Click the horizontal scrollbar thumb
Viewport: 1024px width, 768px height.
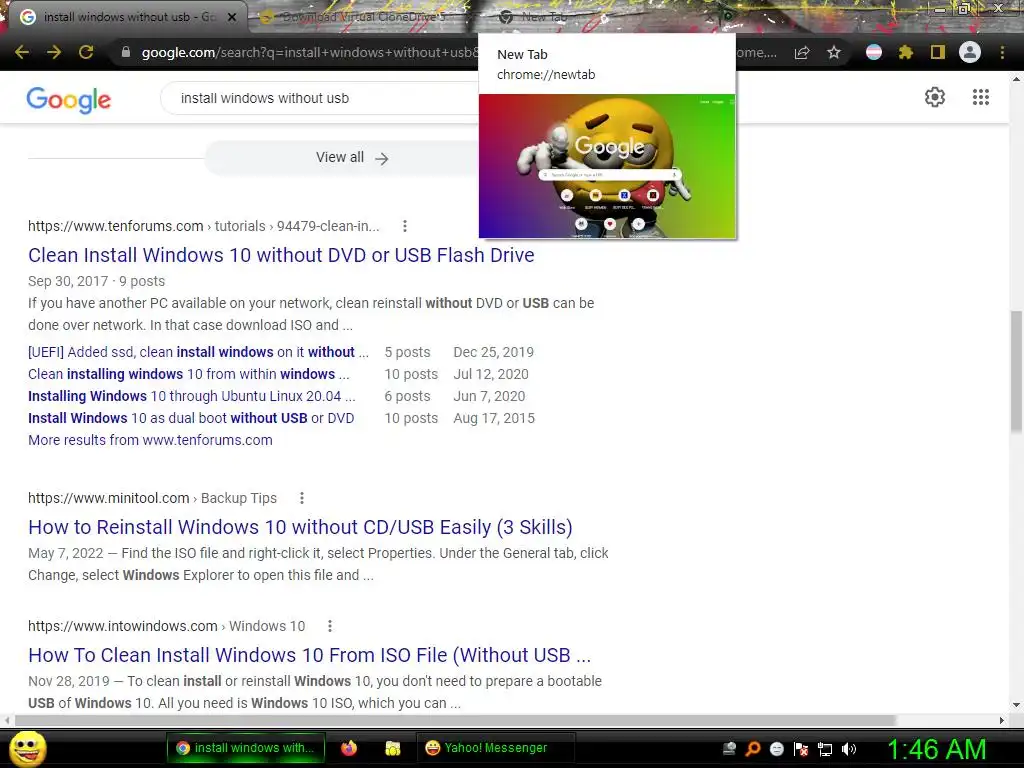pos(455,720)
